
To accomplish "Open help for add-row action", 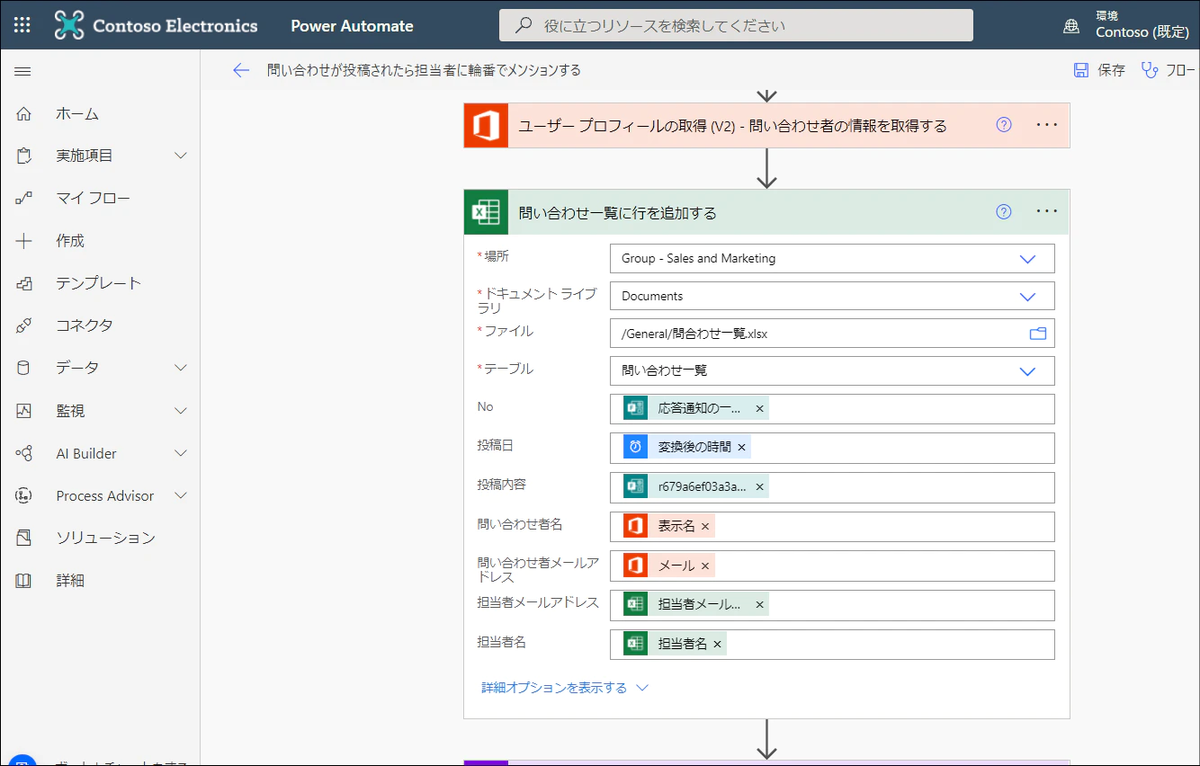I will coord(1004,211).
